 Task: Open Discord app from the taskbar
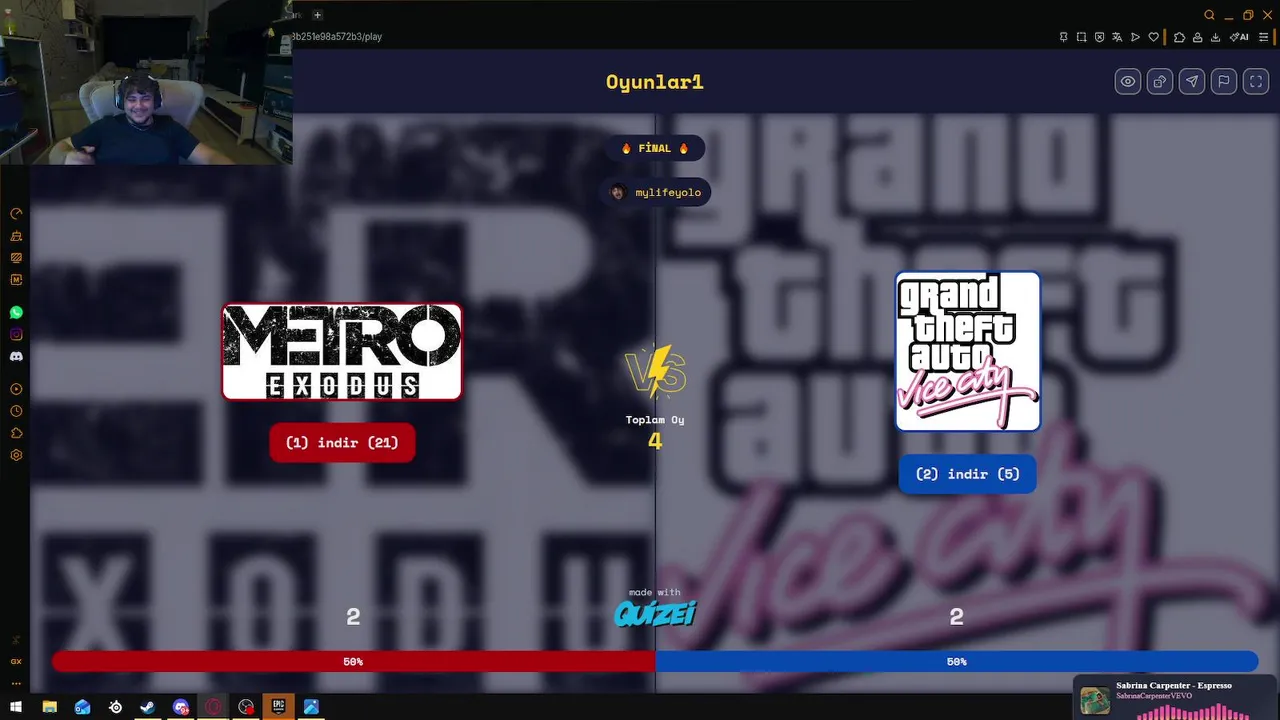(x=180, y=707)
